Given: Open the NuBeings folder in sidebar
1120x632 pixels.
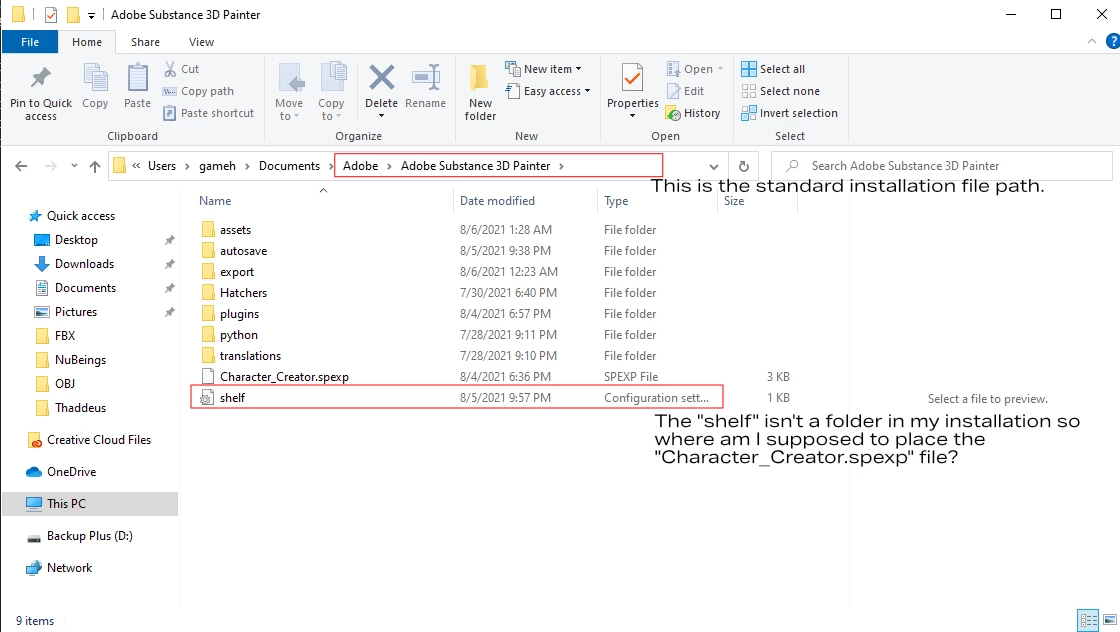Looking at the screenshot, I should (80, 360).
